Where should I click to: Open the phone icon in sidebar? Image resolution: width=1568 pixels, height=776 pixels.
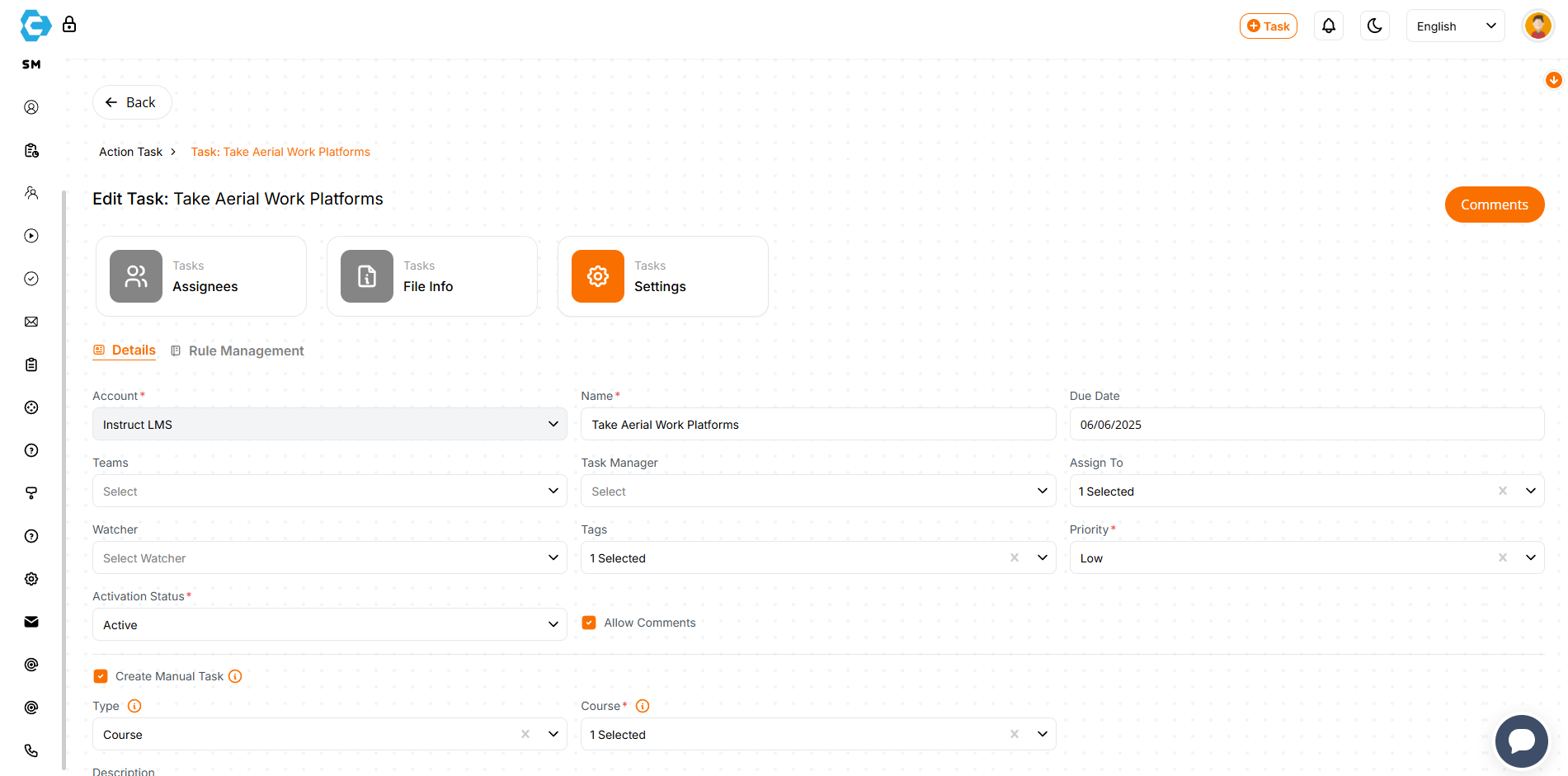31,750
